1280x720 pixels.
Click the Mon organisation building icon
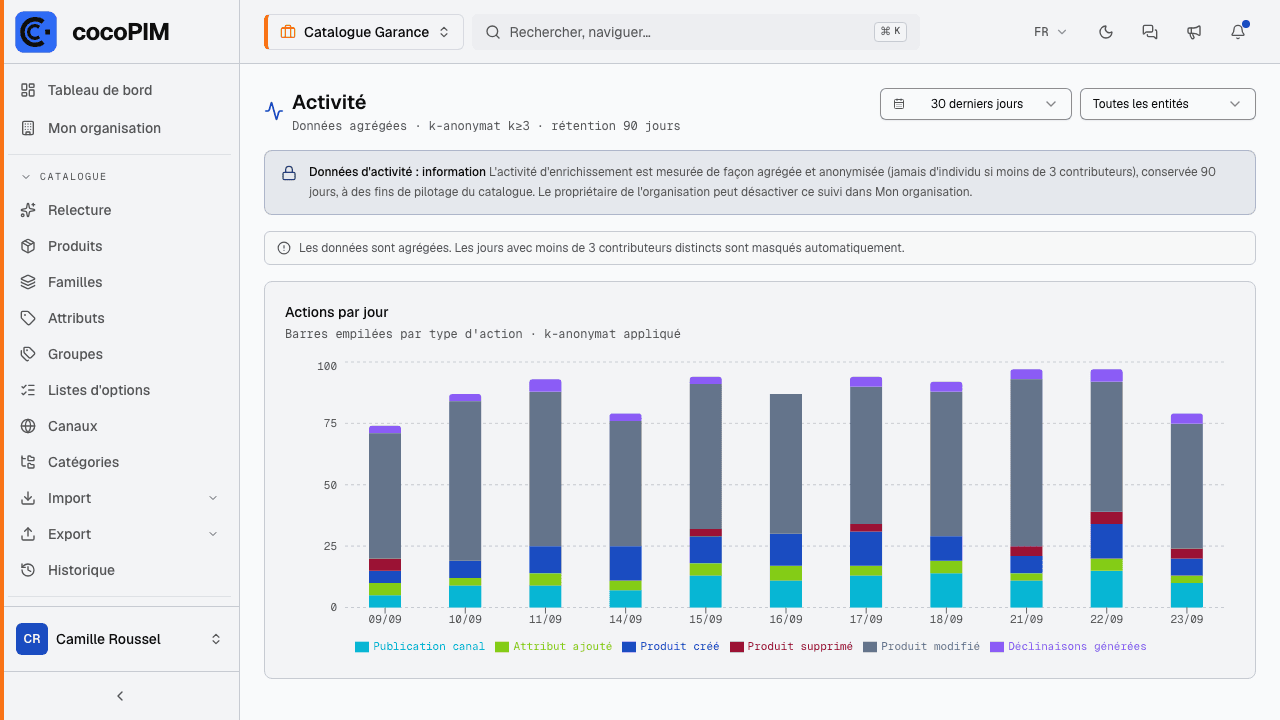pos(28,128)
